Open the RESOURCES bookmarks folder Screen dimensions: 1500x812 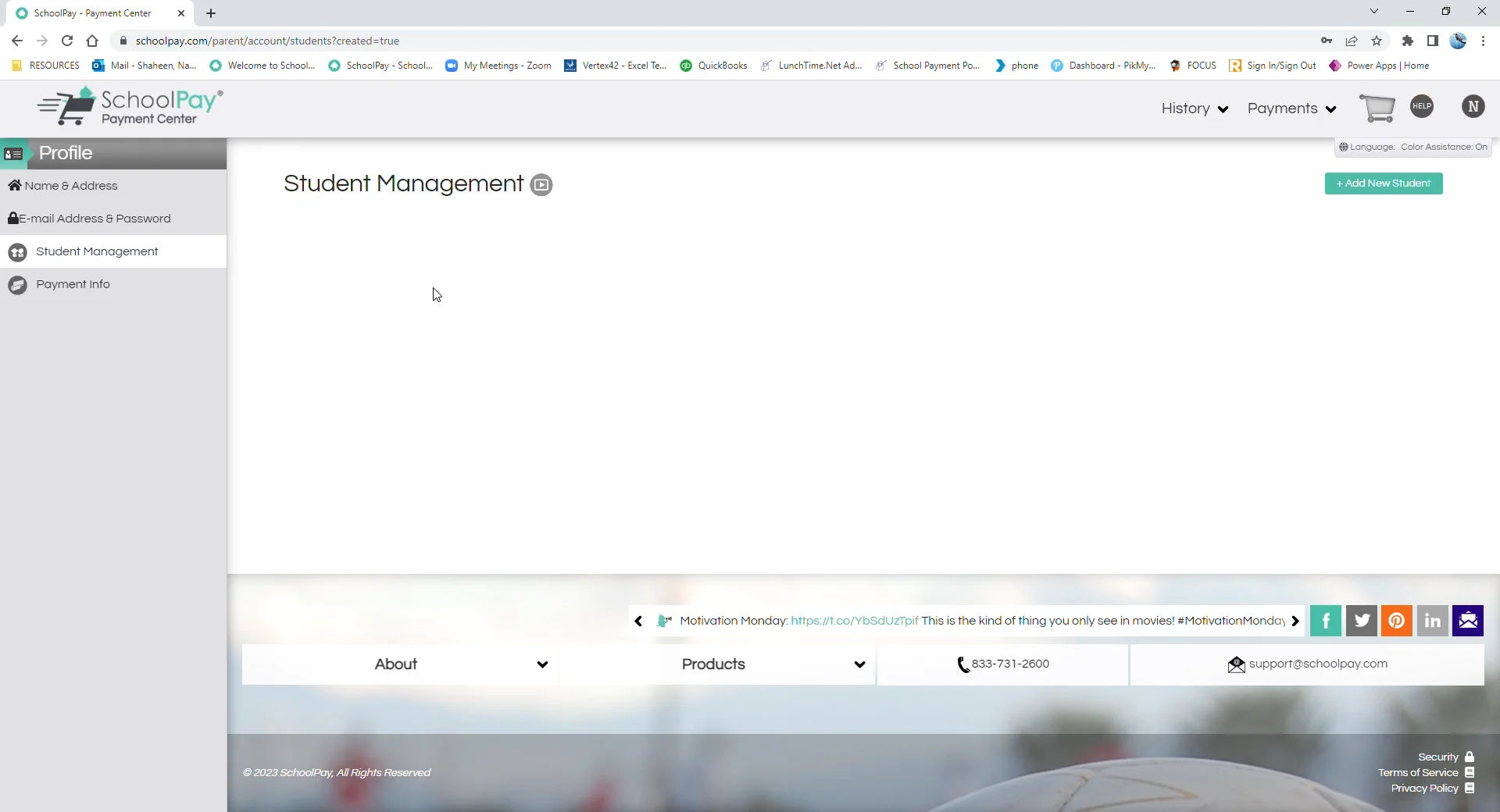[45, 66]
